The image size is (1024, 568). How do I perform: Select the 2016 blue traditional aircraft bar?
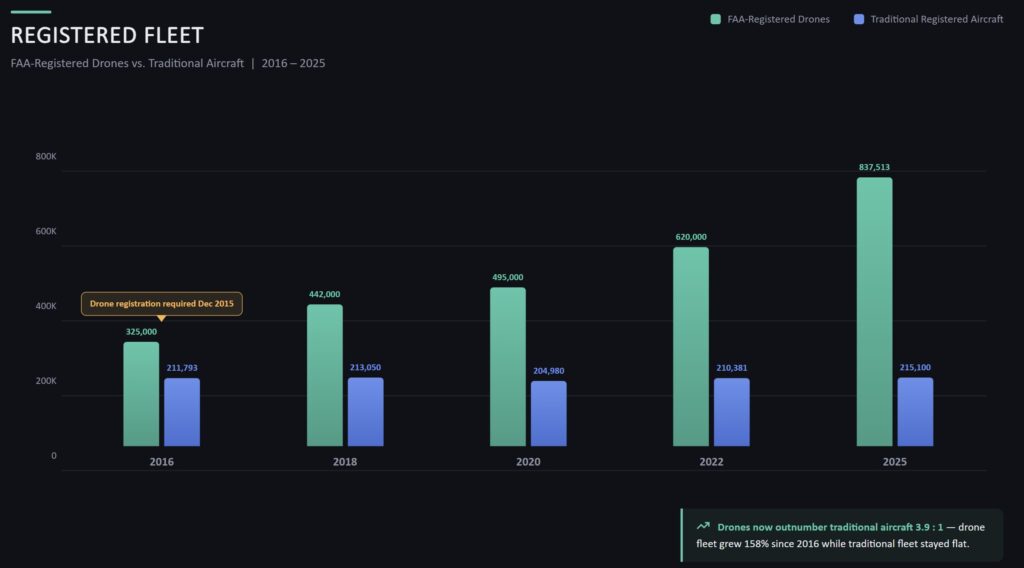point(182,412)
